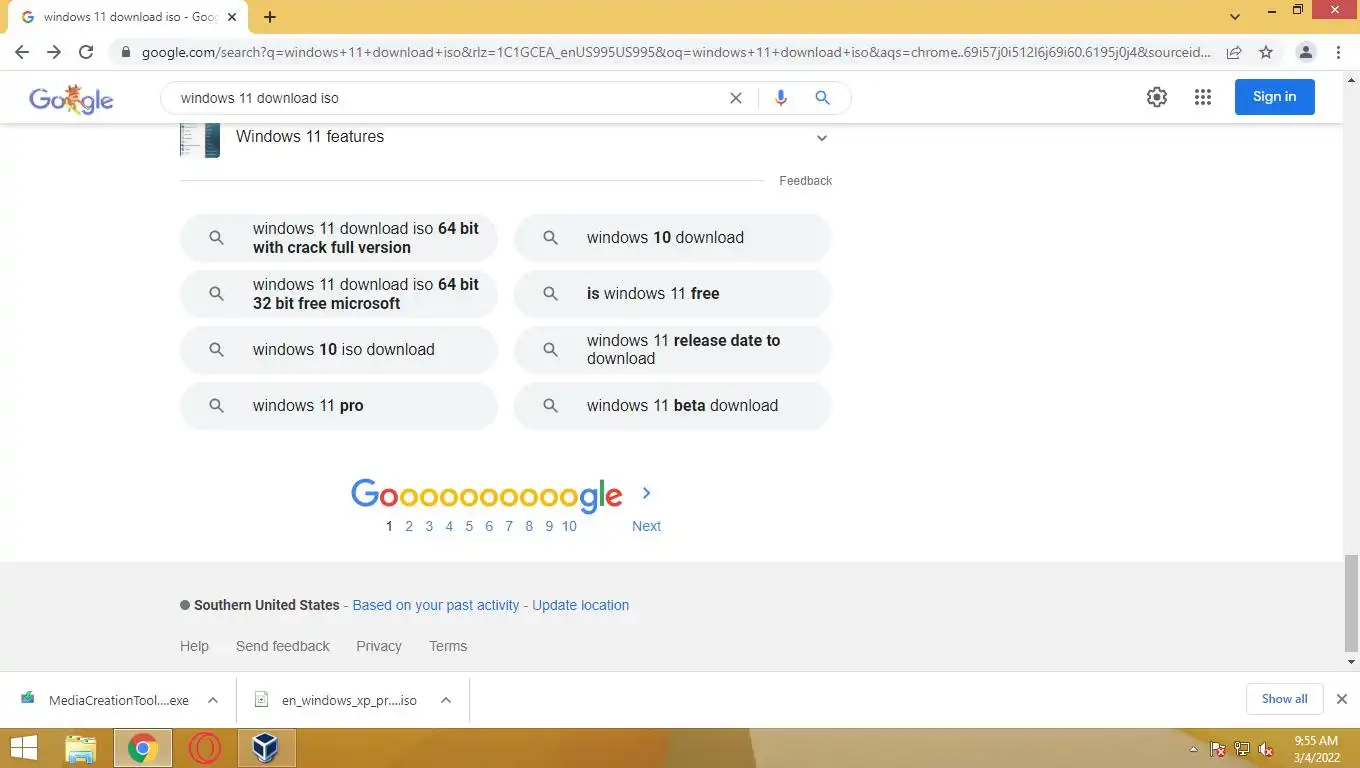Open the MediaCreationTool exe download

[x=105, y=700]
